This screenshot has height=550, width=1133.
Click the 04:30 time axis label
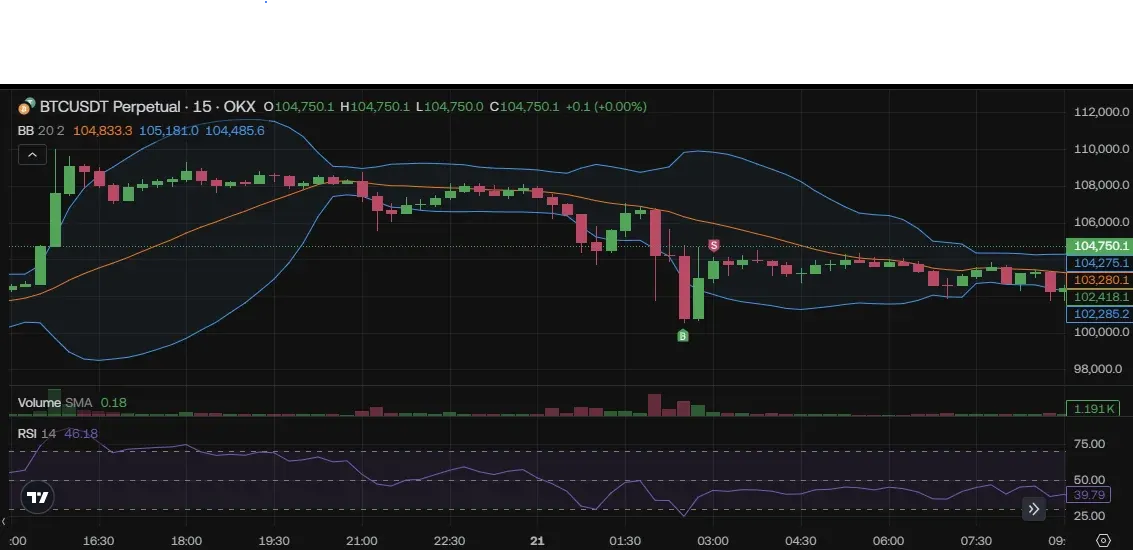[801, 541]
